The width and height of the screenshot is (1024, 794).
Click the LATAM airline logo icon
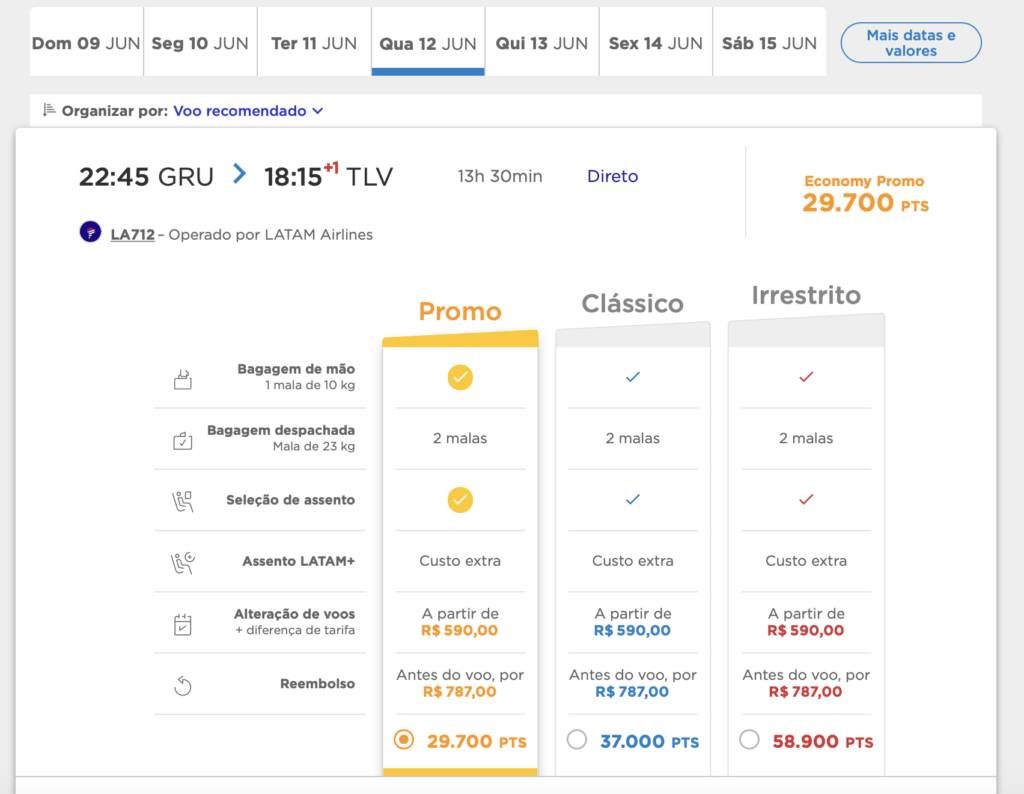(90, 232)
